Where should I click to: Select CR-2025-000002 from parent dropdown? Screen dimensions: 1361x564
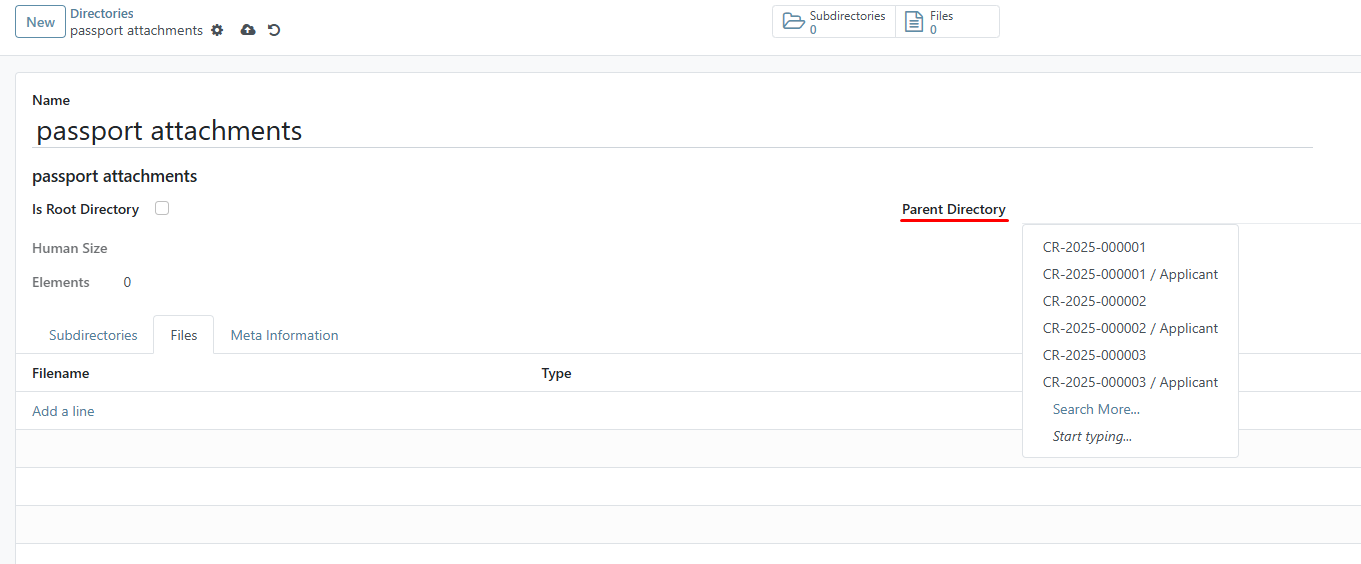coord(1130,301)
